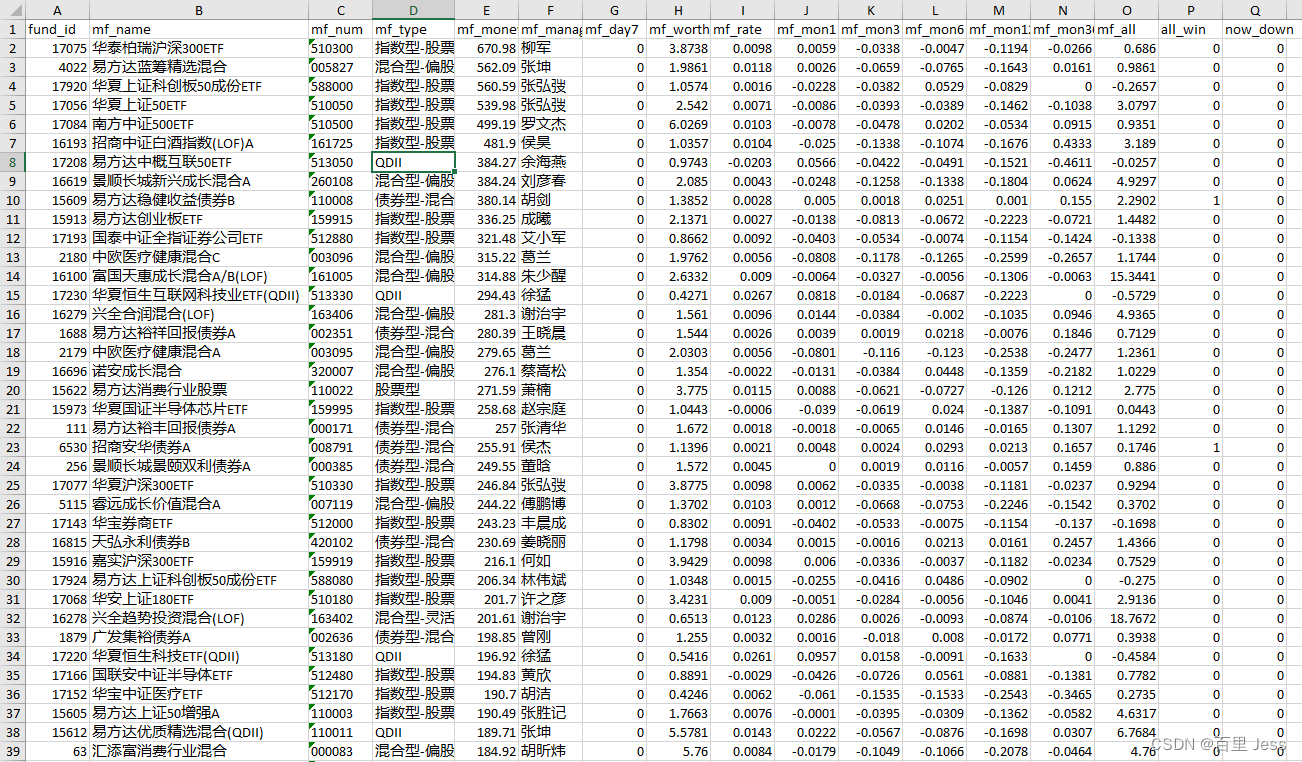Select column Q header
Viewport: 1302px width, 762px height.
1254,9
